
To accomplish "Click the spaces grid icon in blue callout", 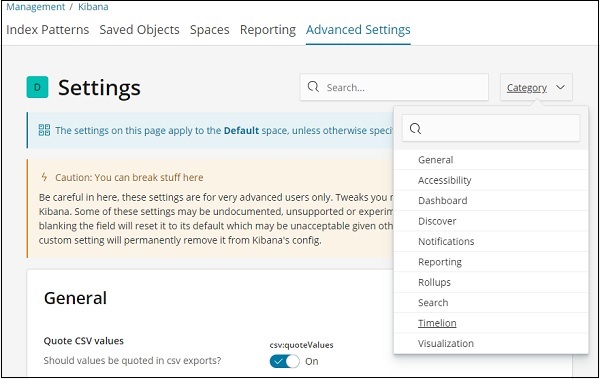I will [x=44, y=130].
